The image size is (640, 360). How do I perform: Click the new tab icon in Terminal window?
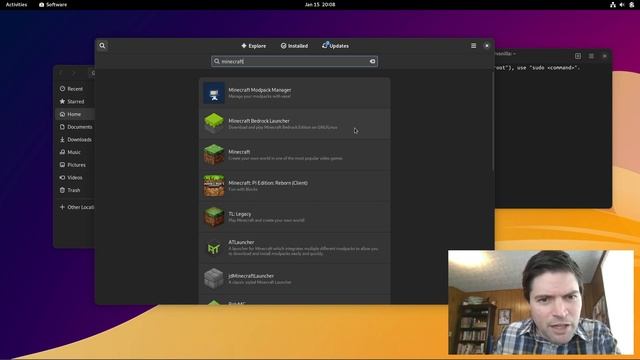[578, 56]
